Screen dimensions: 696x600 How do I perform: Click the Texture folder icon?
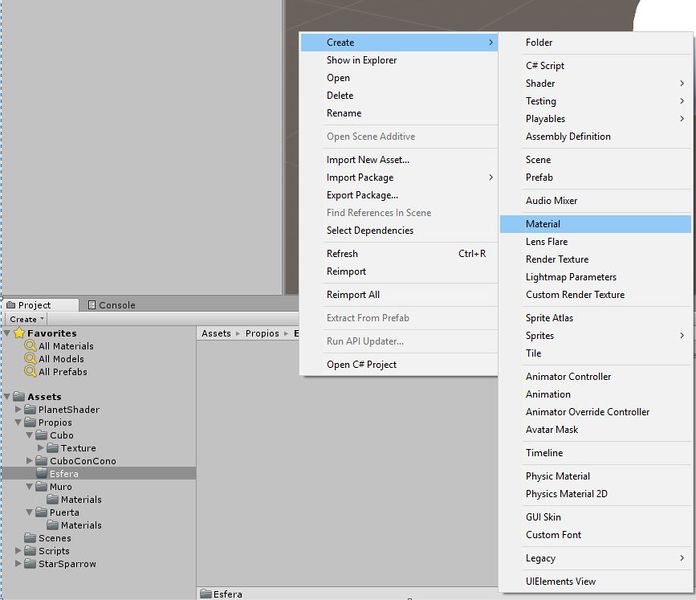(x=52, y=448)
